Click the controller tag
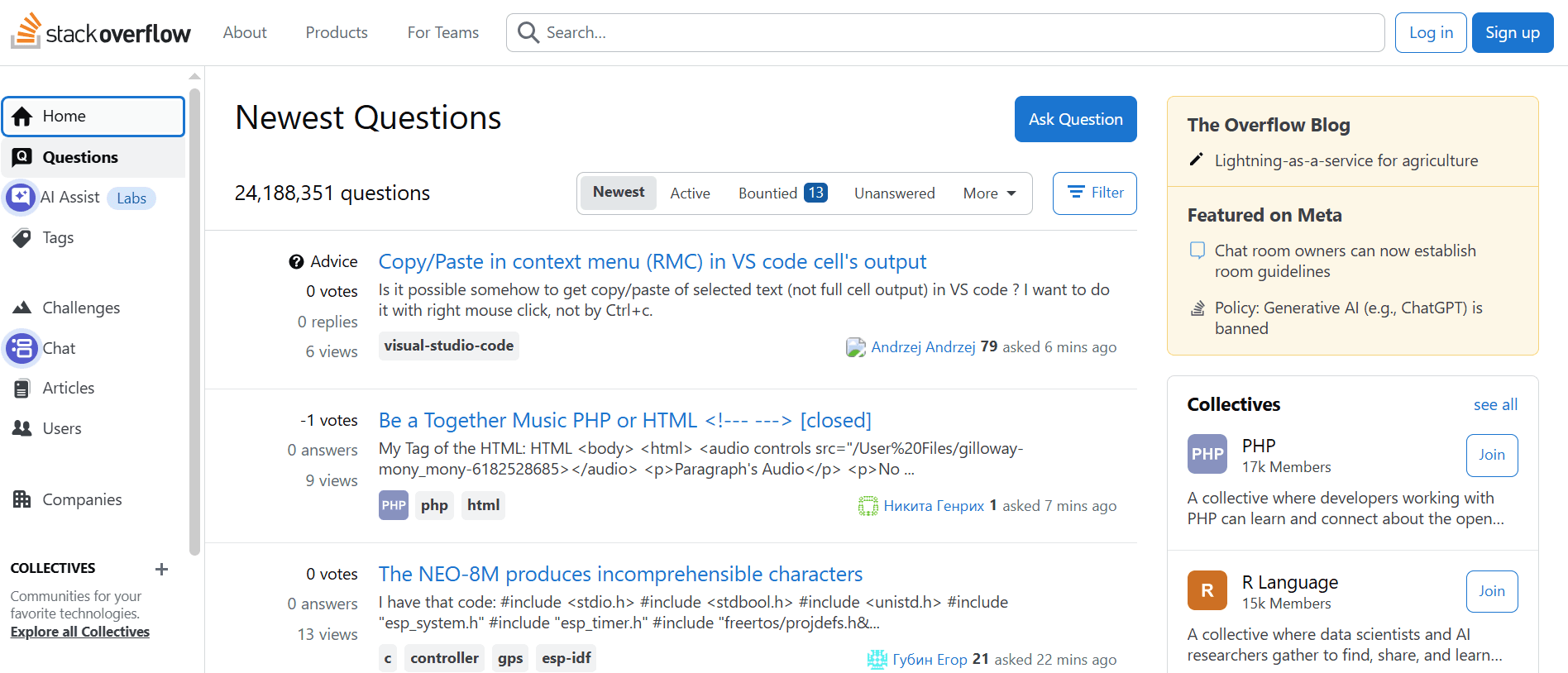 [445, 658]
